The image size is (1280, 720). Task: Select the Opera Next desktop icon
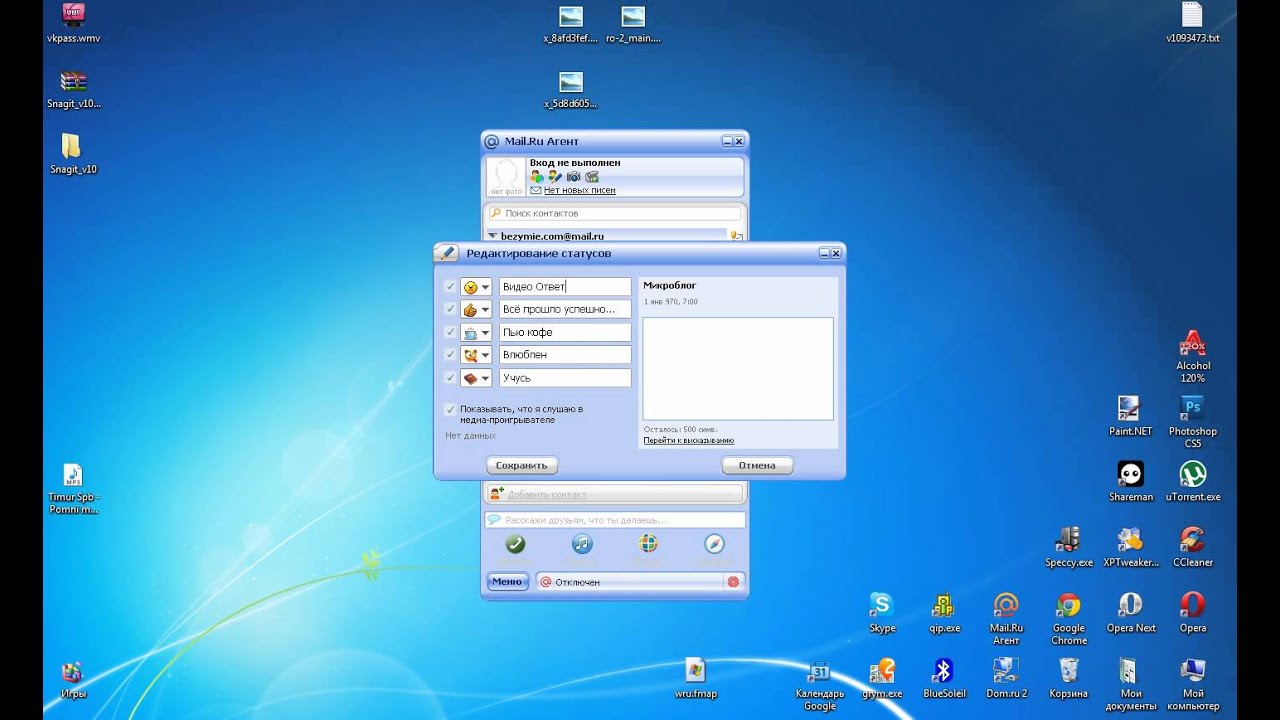(1131, 612)
